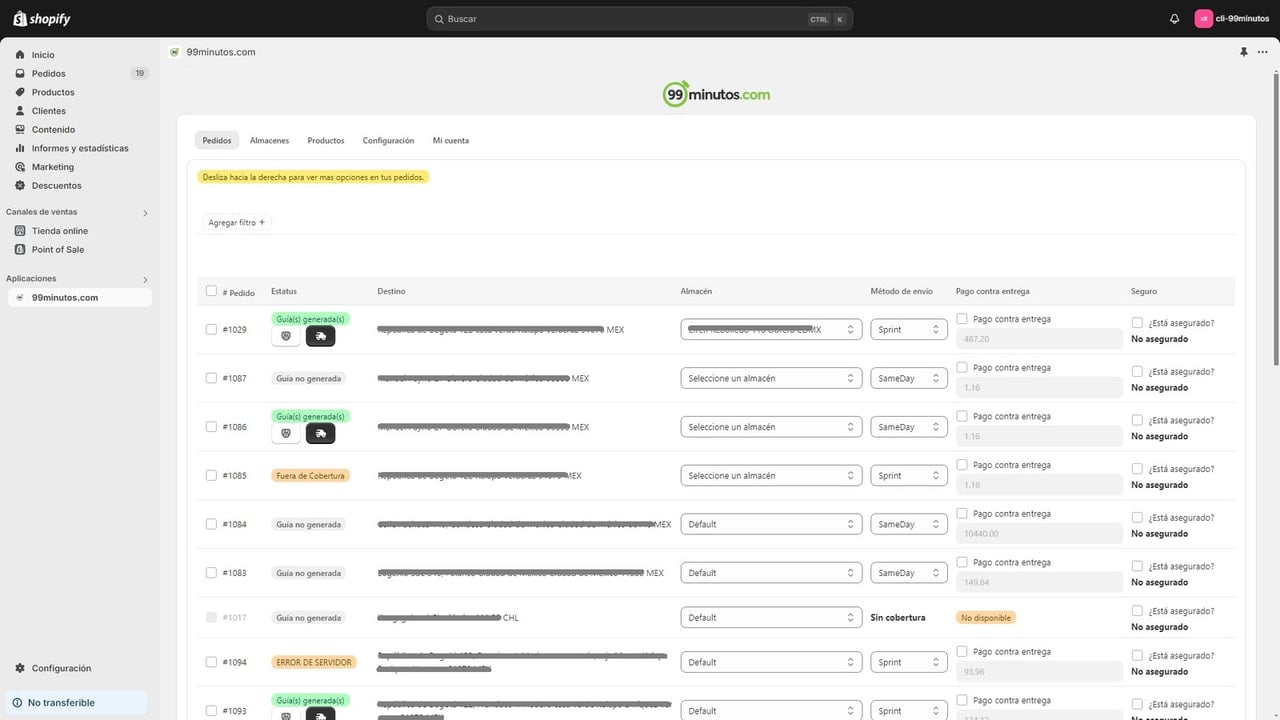
Task: Open the three-dot app menu
Action: [x=1262, y=52]
